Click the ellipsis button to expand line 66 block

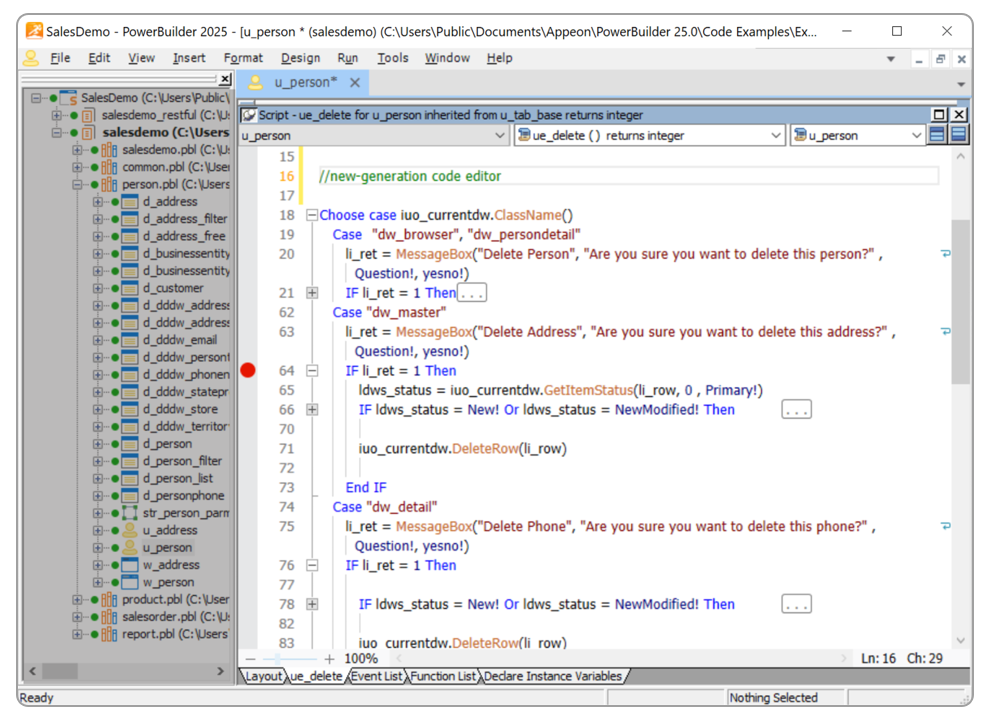click(796, 408)
